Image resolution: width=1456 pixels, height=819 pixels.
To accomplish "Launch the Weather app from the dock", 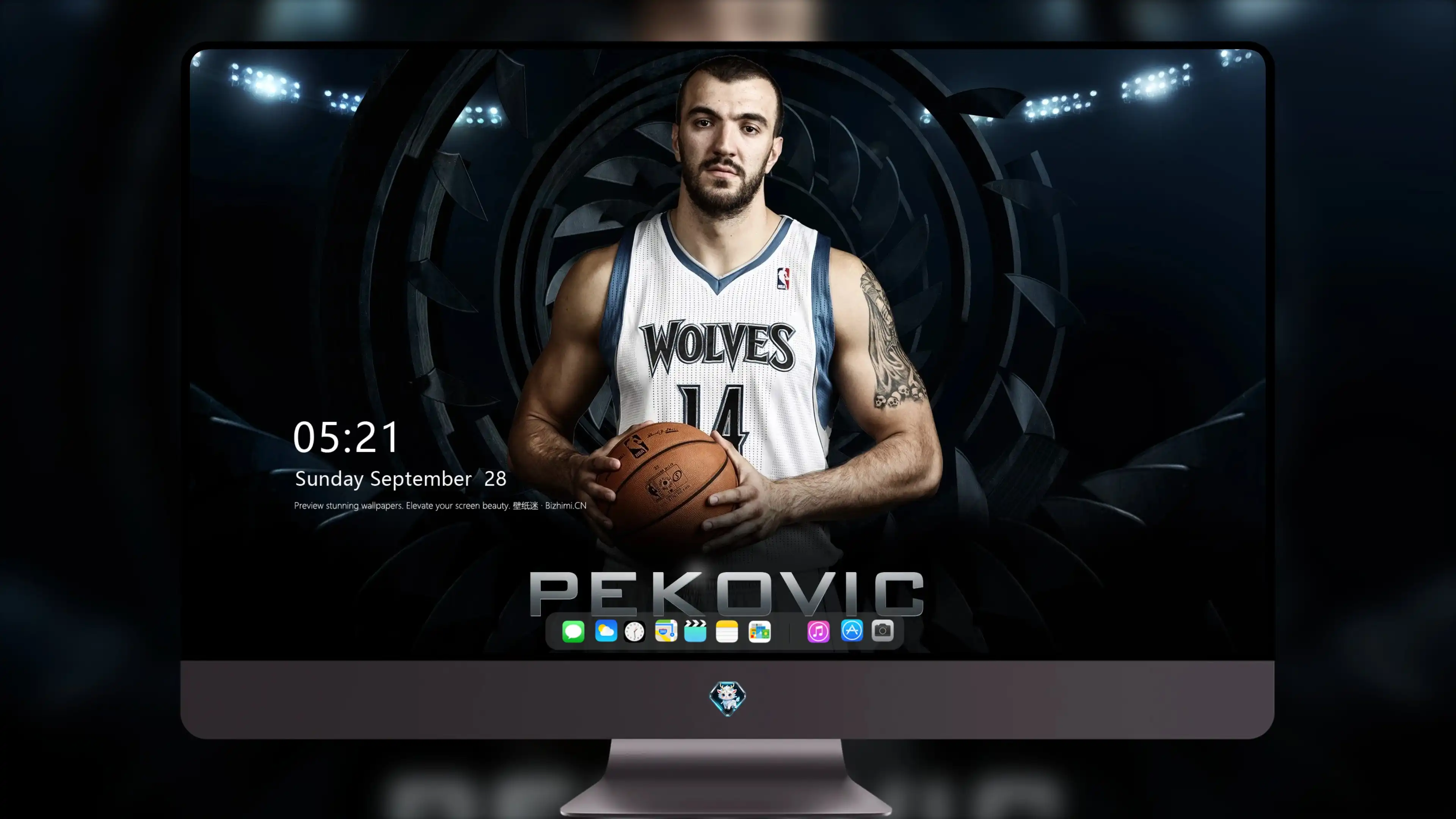I will click(606, 631).
